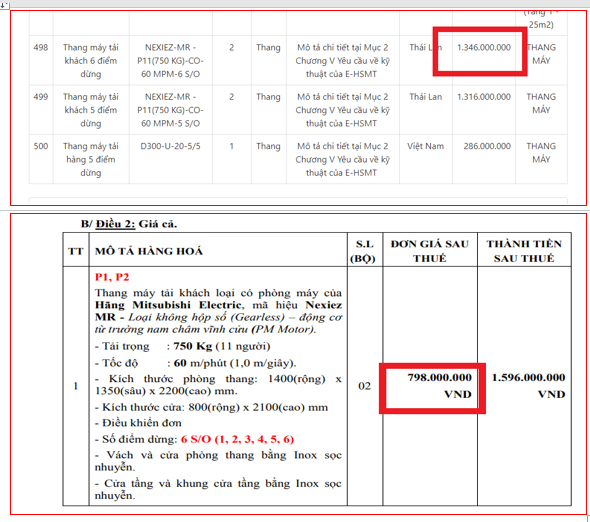Click quantity '2' in row 498
This screenshot has width=590, height=522.
[231, 47]
